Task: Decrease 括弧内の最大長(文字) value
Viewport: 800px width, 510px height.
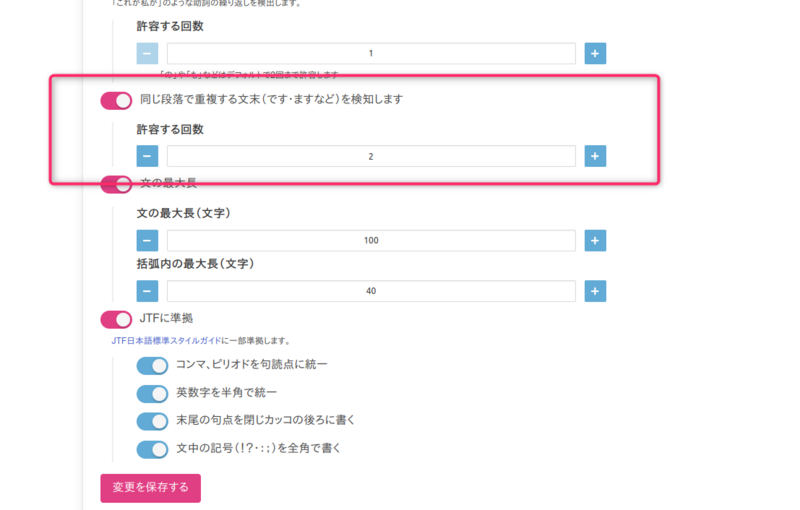Action: pyautogui.click(x=147, y=291)
